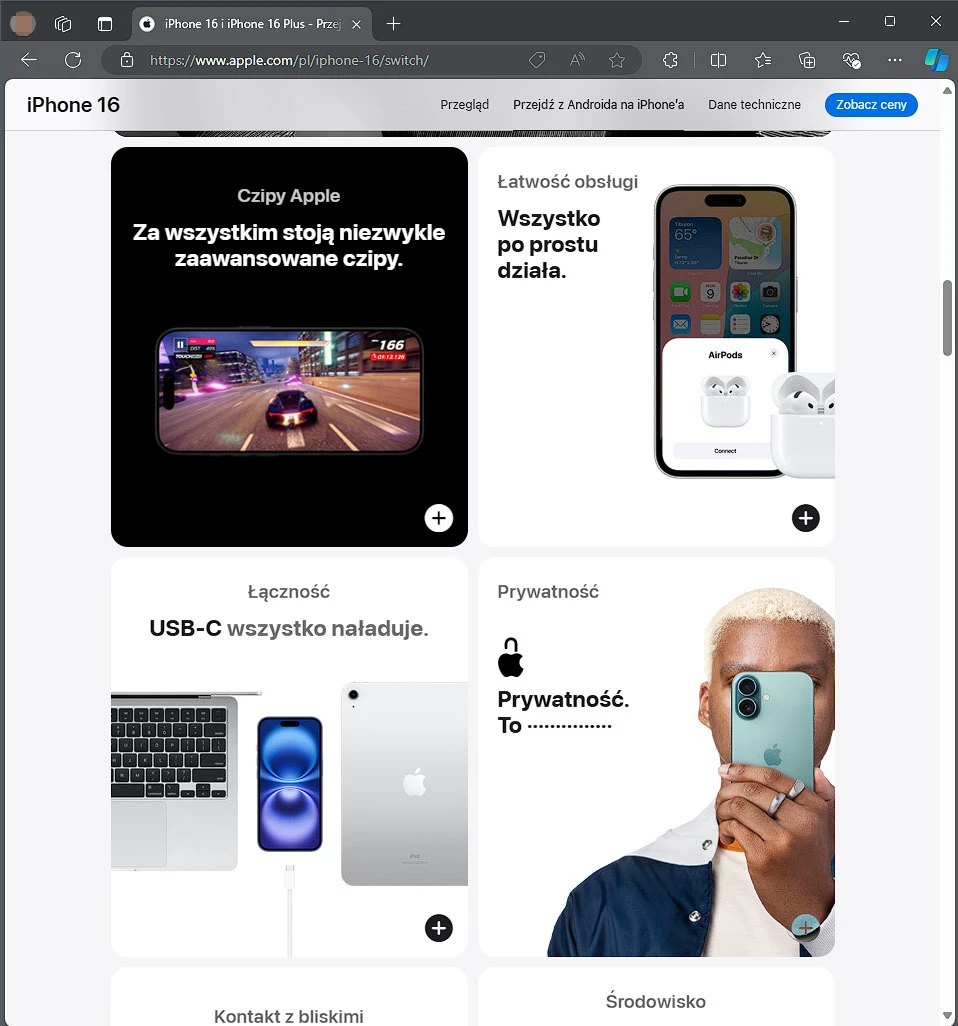958x1026 pixels.
Task: Click the gray "Prywatność" card label
Action: point(548,592)
